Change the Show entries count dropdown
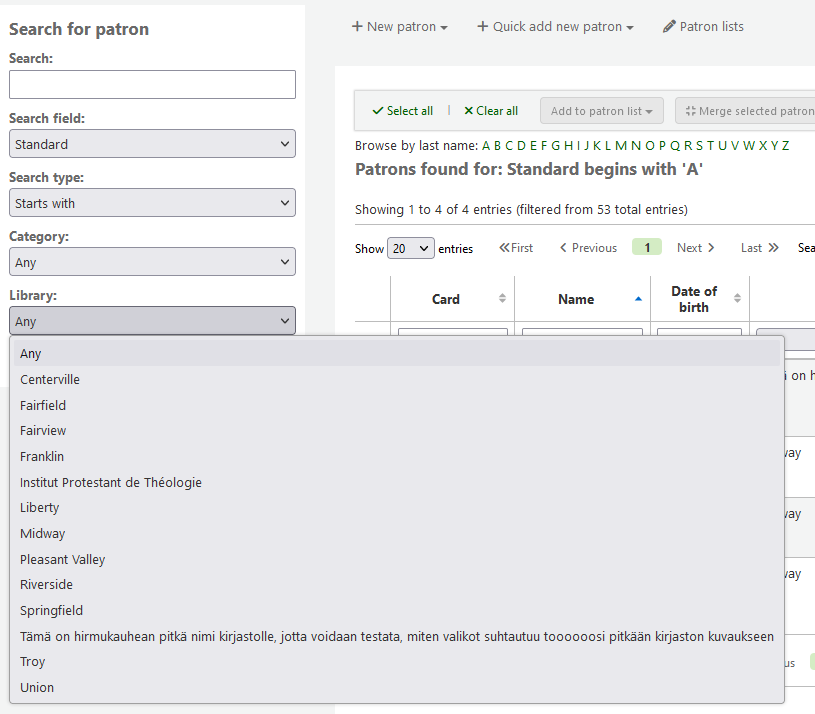 pyautogui.click(x=411, y=248)
